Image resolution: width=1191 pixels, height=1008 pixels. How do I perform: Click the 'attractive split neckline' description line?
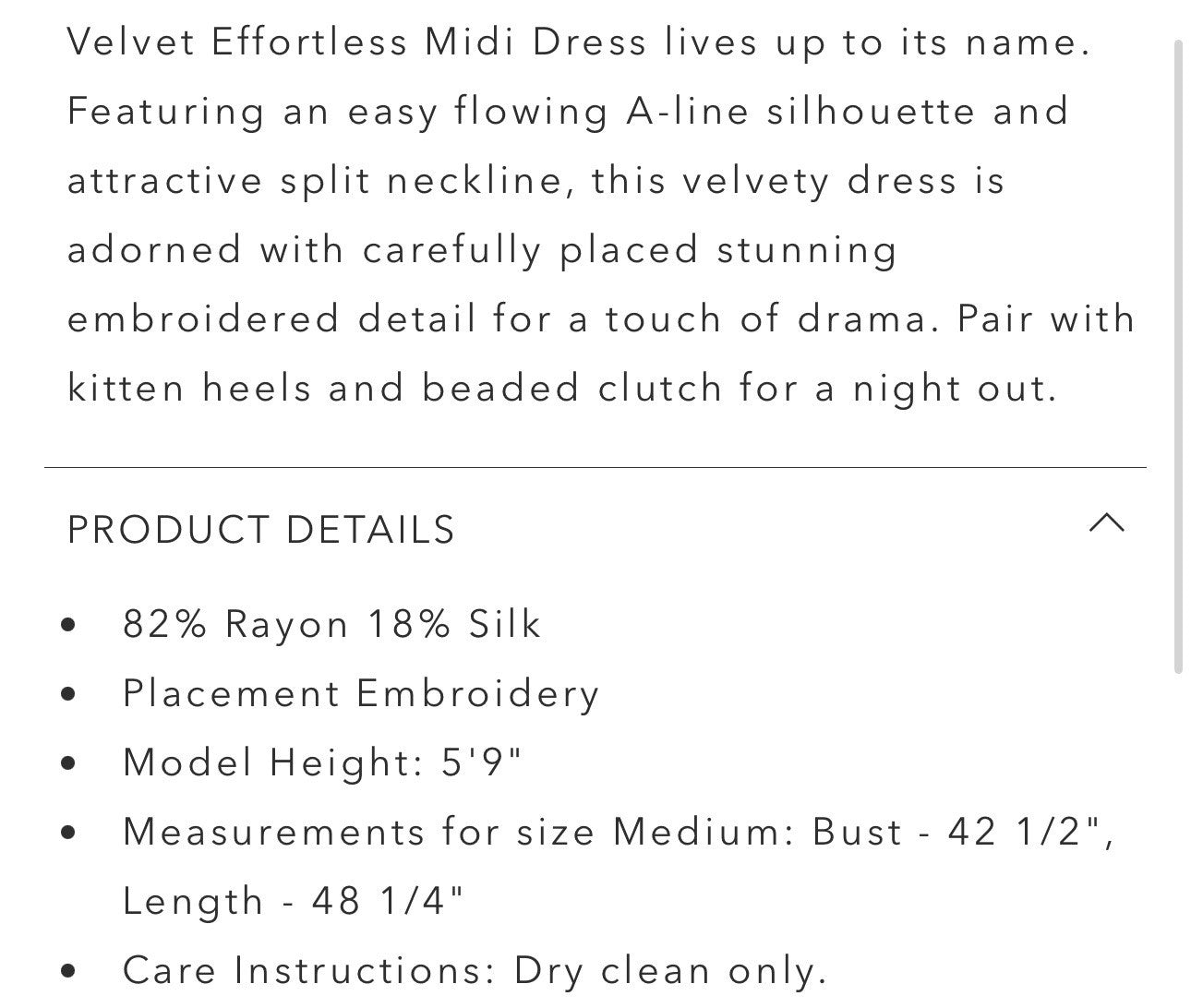tap(535, 181)
